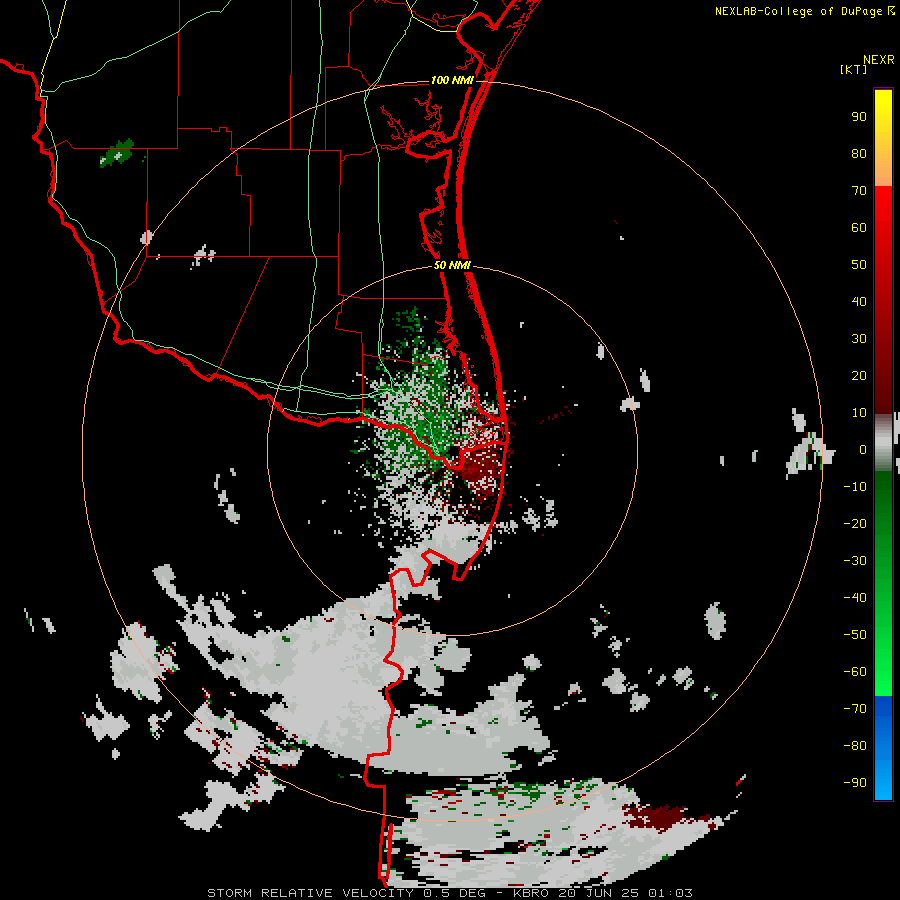900x900 pixels.
Task: Click the NEXR label above the color bar
Action: (x=879, y=60)
